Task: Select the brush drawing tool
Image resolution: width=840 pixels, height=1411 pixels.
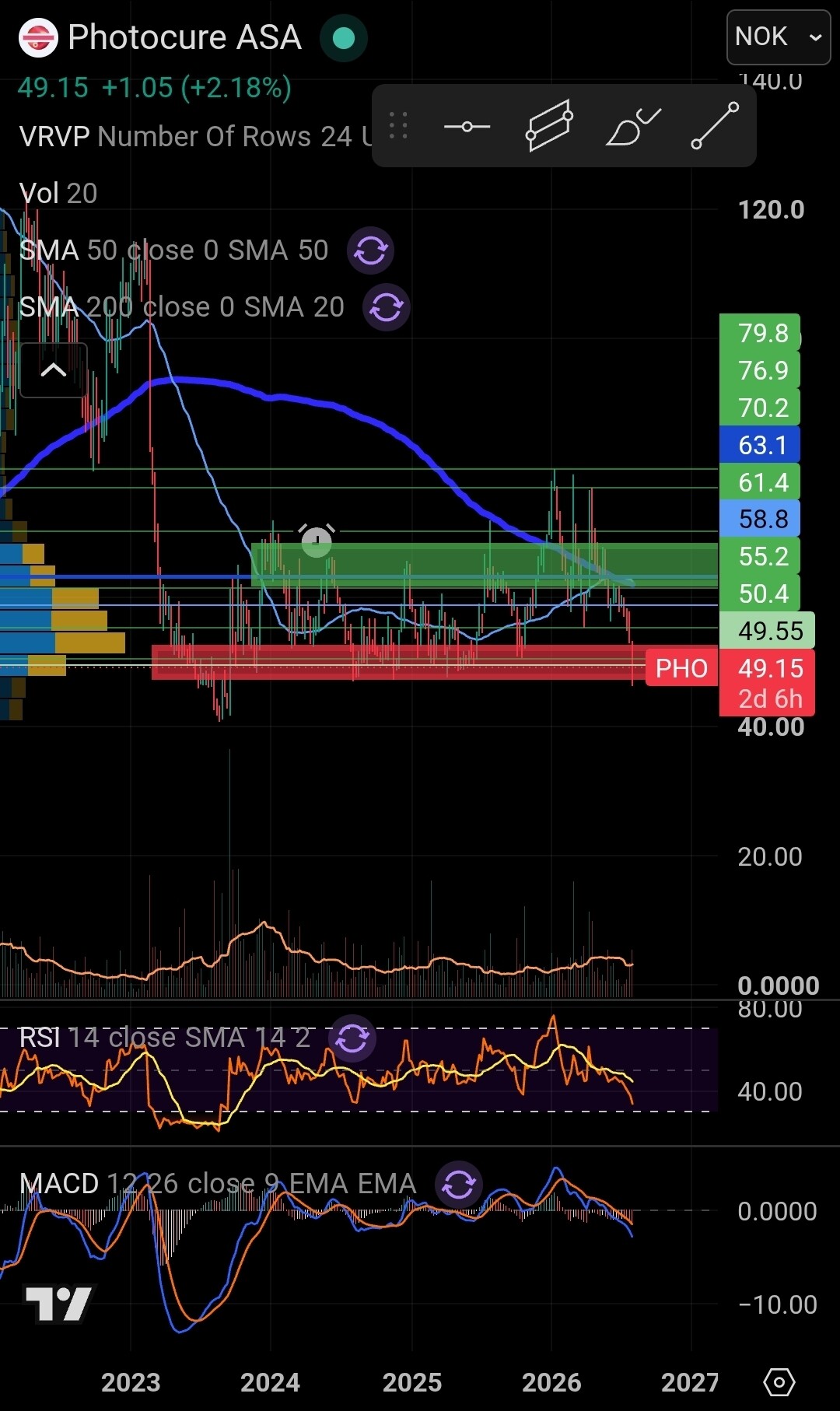Action: pos(633,126)
